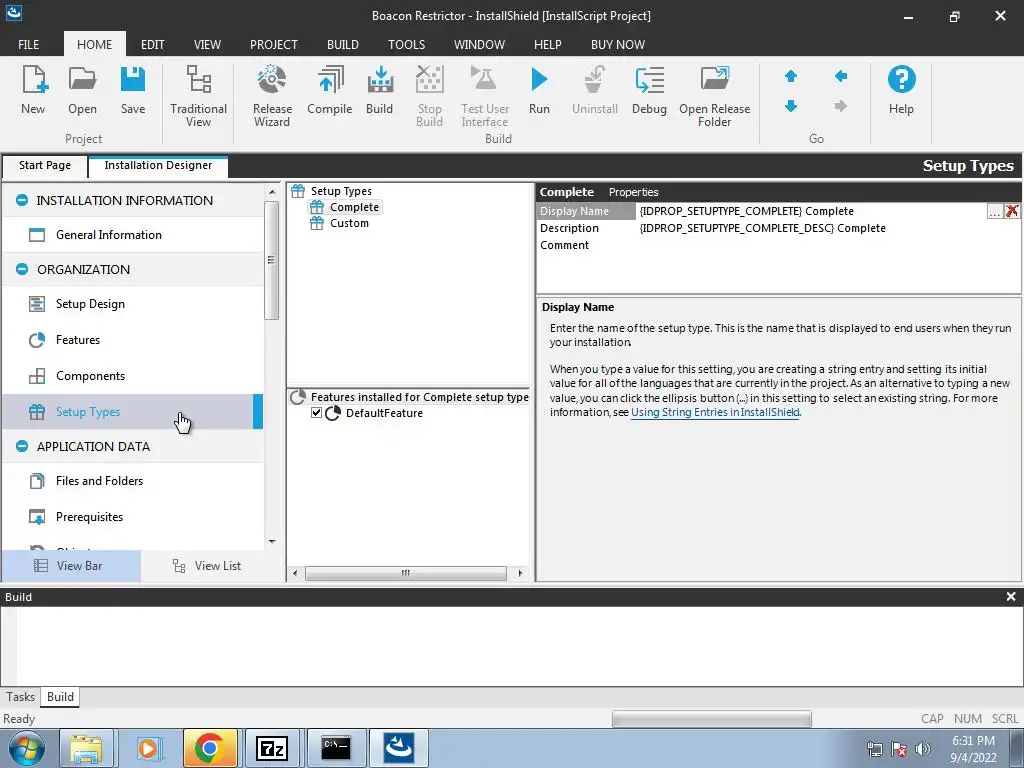Start the Debug tool
The image size is (1024, 768).
(649, 90)
